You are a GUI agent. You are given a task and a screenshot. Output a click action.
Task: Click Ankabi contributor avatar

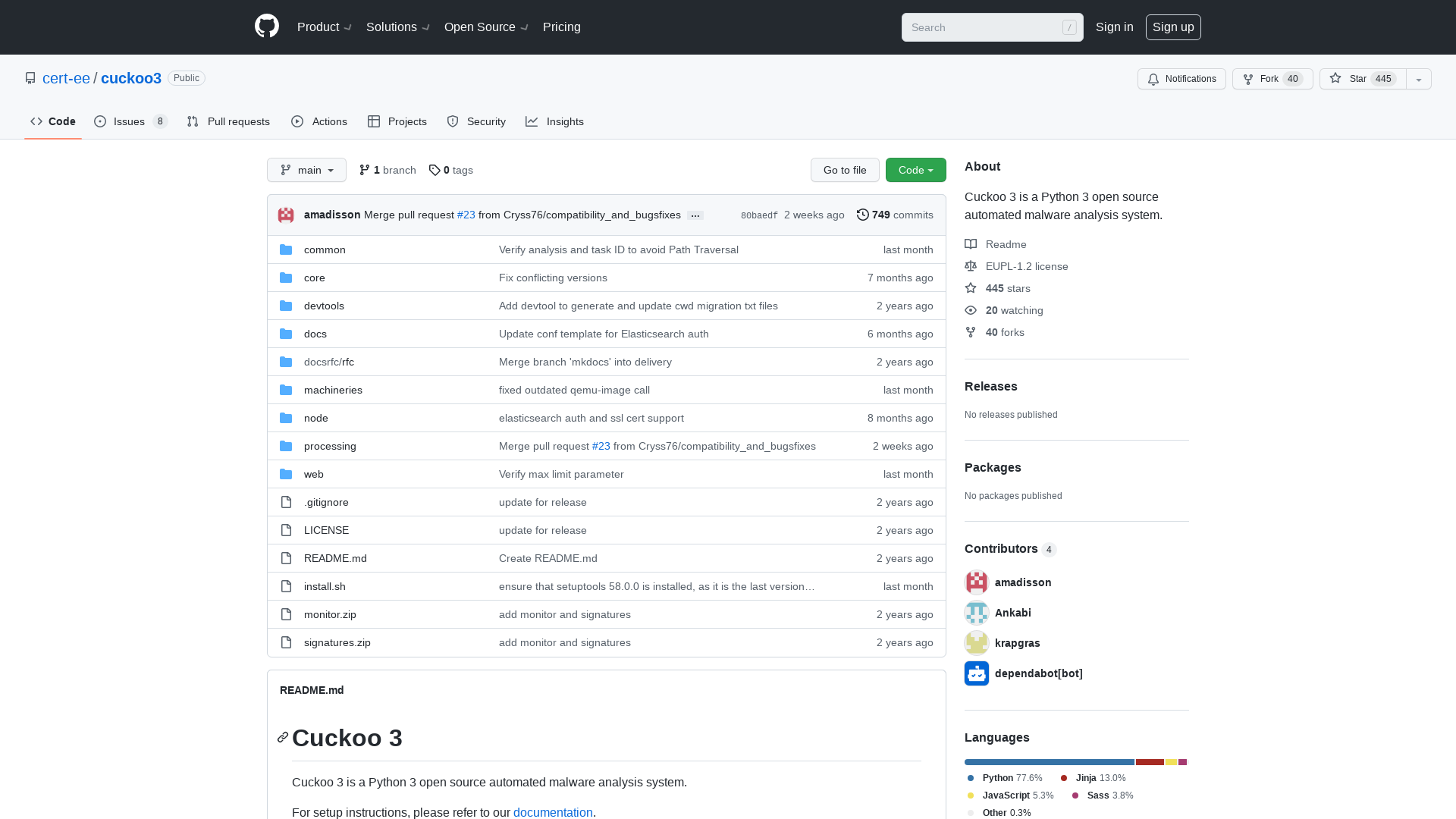(x=977, y=613)
